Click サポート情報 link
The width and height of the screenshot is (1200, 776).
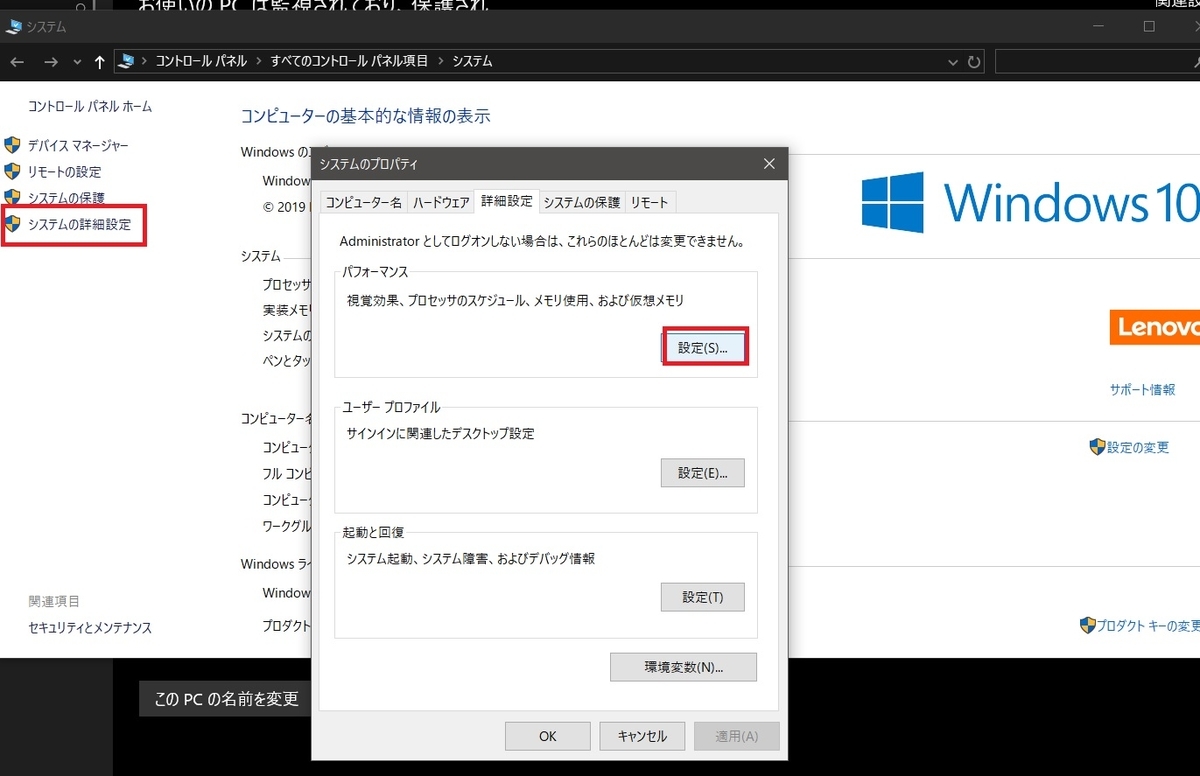coord(1142,390)
